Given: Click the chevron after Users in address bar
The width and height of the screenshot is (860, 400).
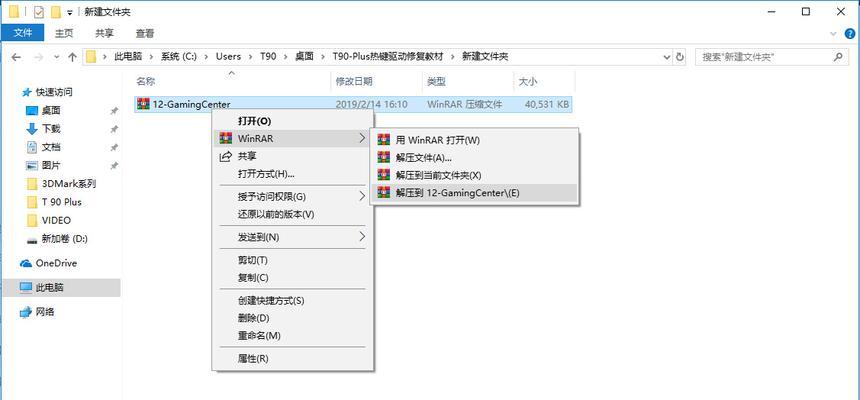Looking at the screenshot, I should pos(250,57).
